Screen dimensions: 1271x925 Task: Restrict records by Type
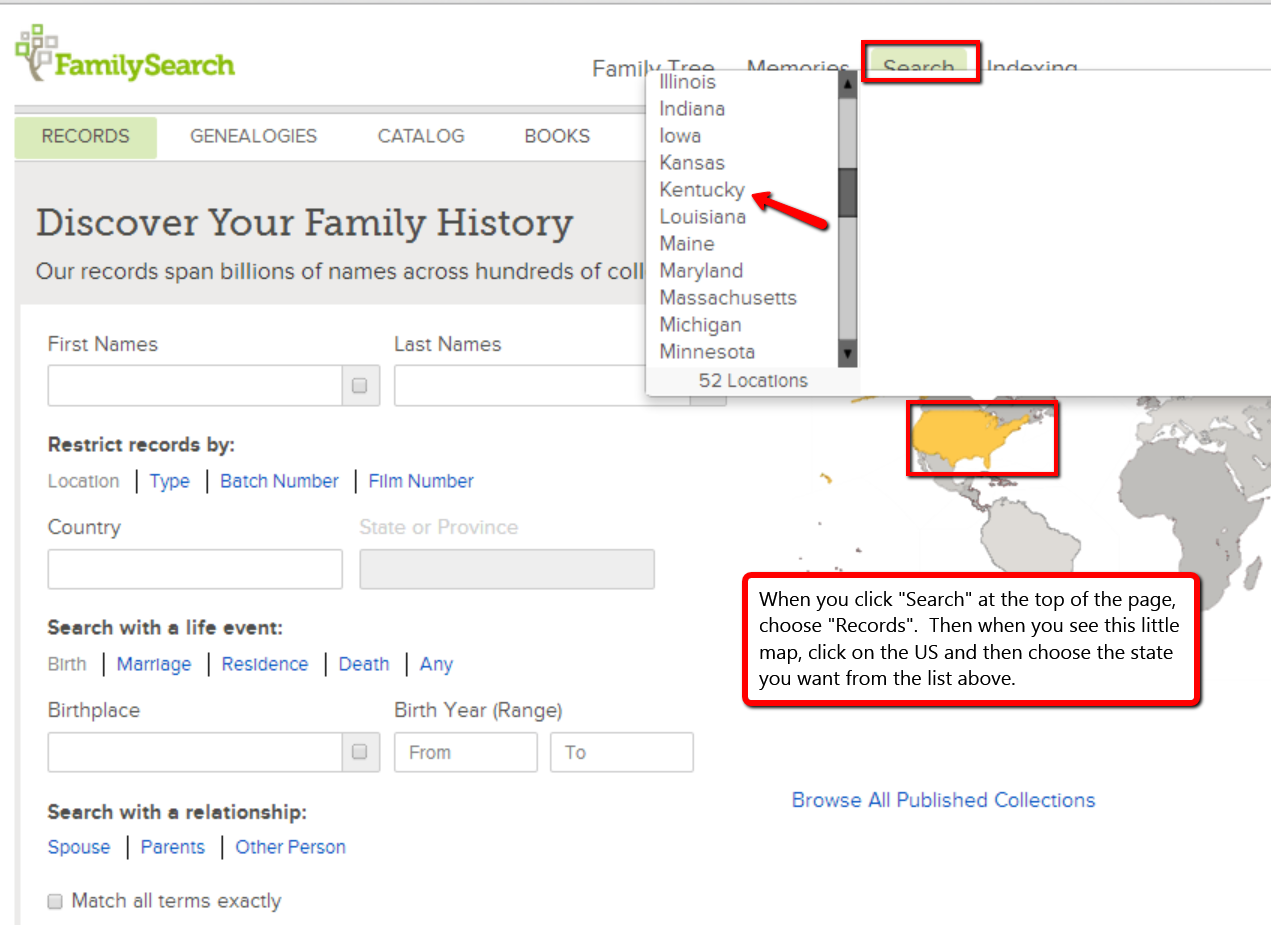170,481
